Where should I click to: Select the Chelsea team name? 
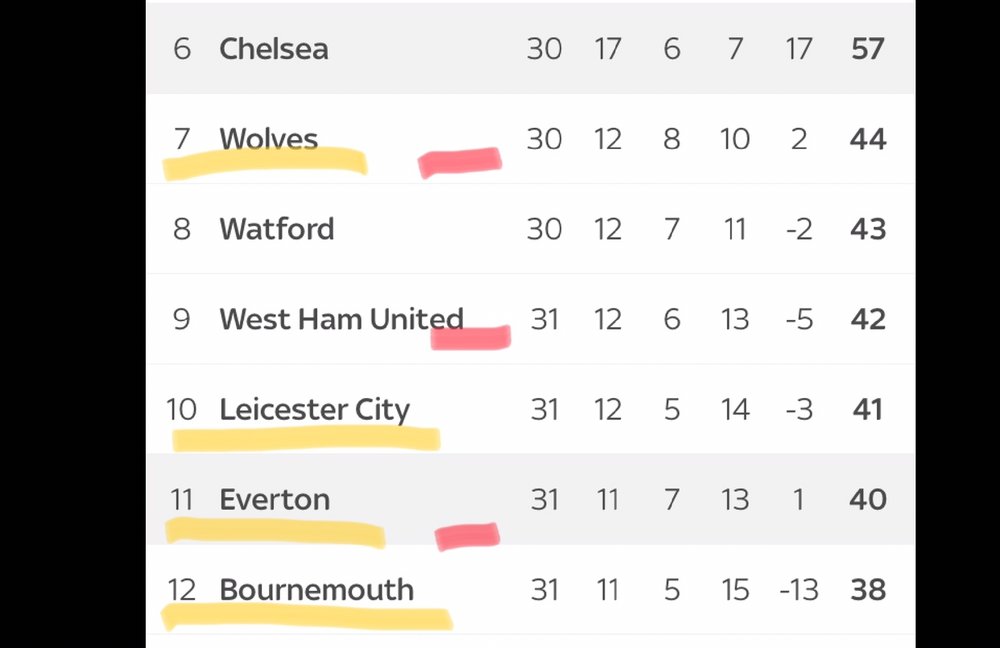click(274, 49)
